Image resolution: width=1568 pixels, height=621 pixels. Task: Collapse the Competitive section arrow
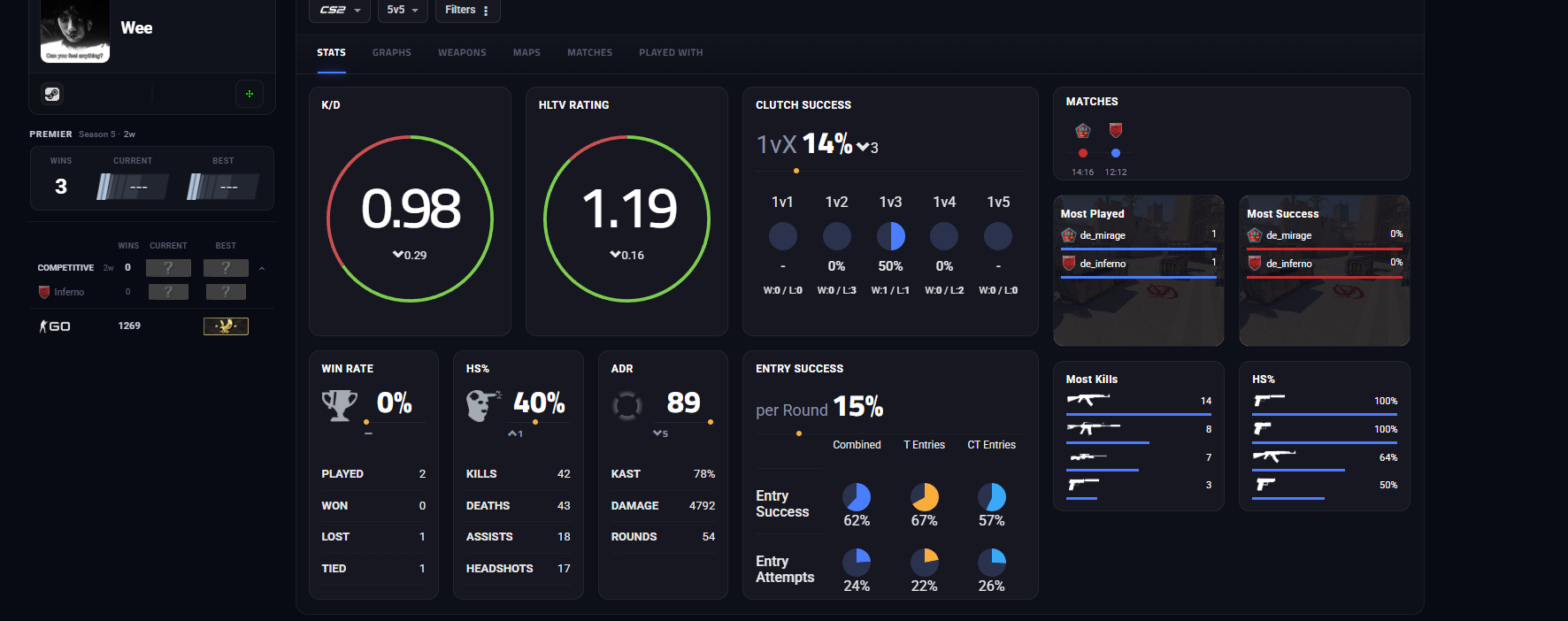coord(262,268)
